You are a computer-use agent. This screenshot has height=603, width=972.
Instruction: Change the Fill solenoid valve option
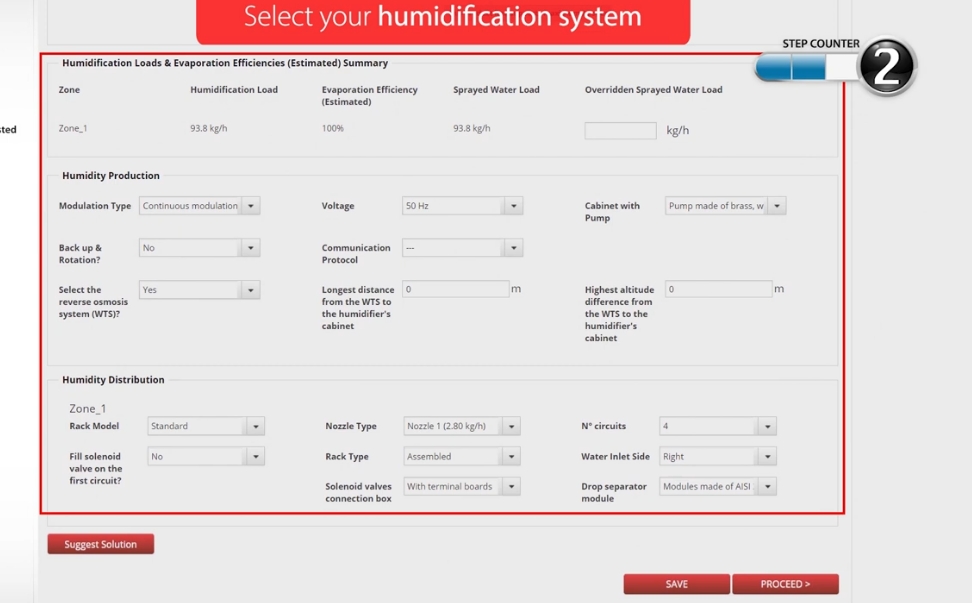[x=206, y=457]
